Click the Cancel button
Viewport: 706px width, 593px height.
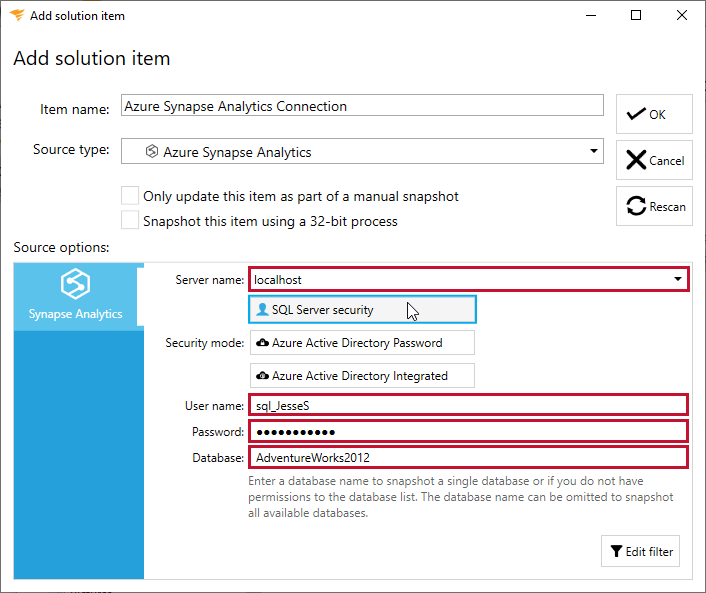point(654,160)
